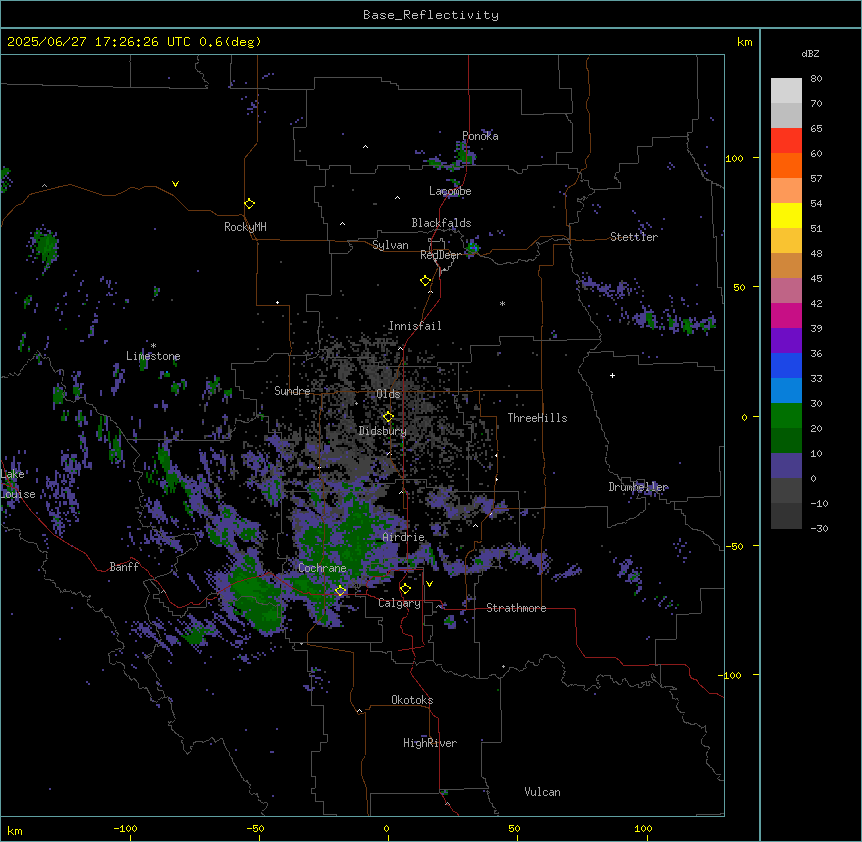Click the dBZ legend heading
The height and width of the screenshot is (842, 862).
[x=810, y=54]
